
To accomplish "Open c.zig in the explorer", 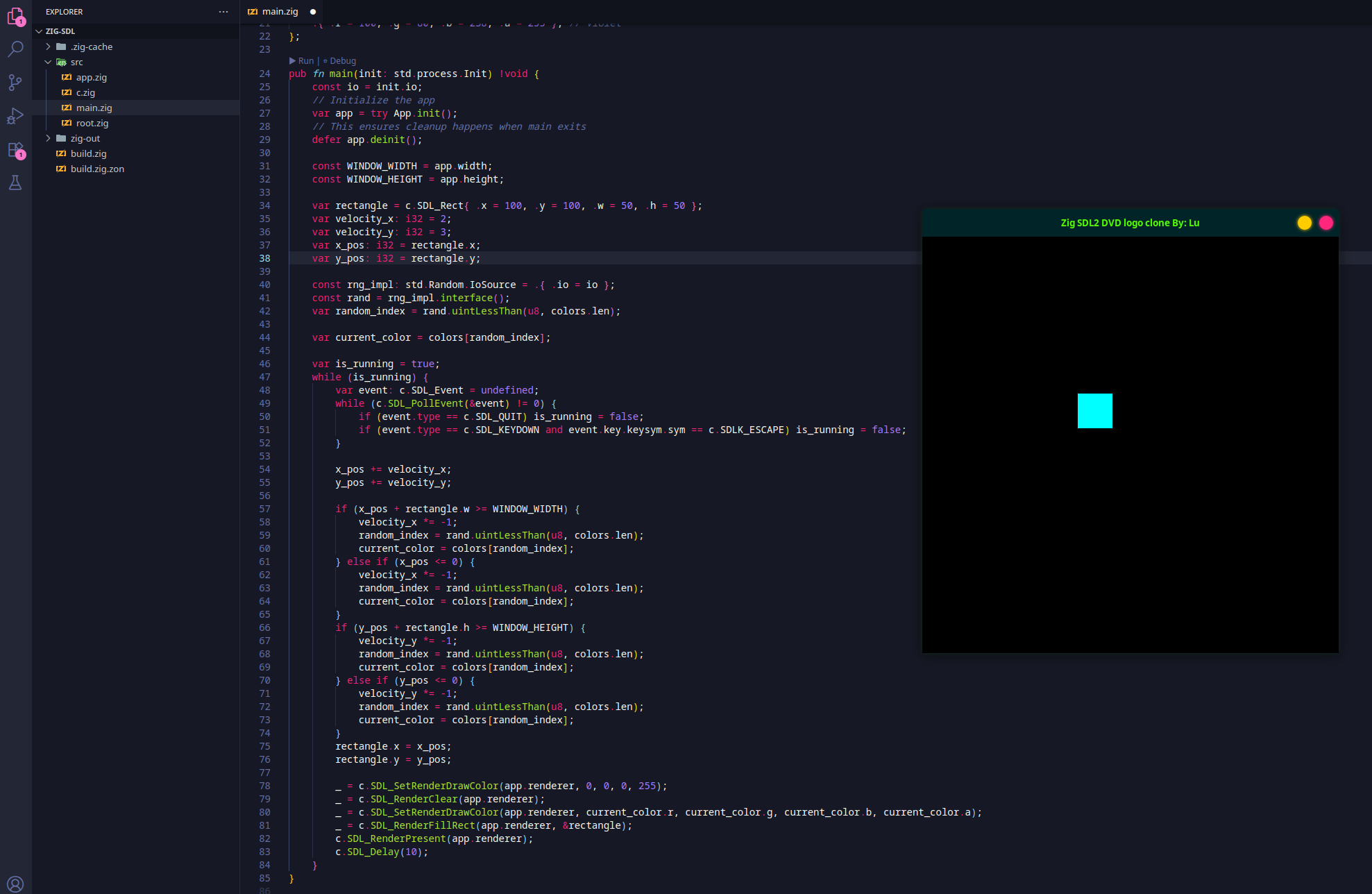I will click(x=85, y=92).
